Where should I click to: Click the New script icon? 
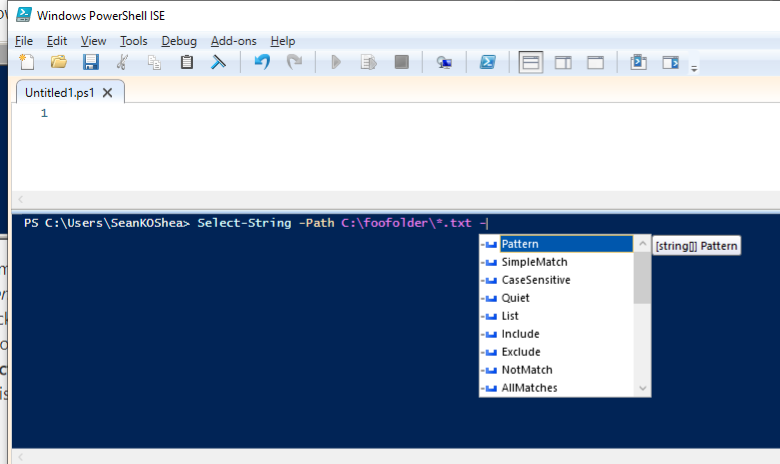pos(27,62)
